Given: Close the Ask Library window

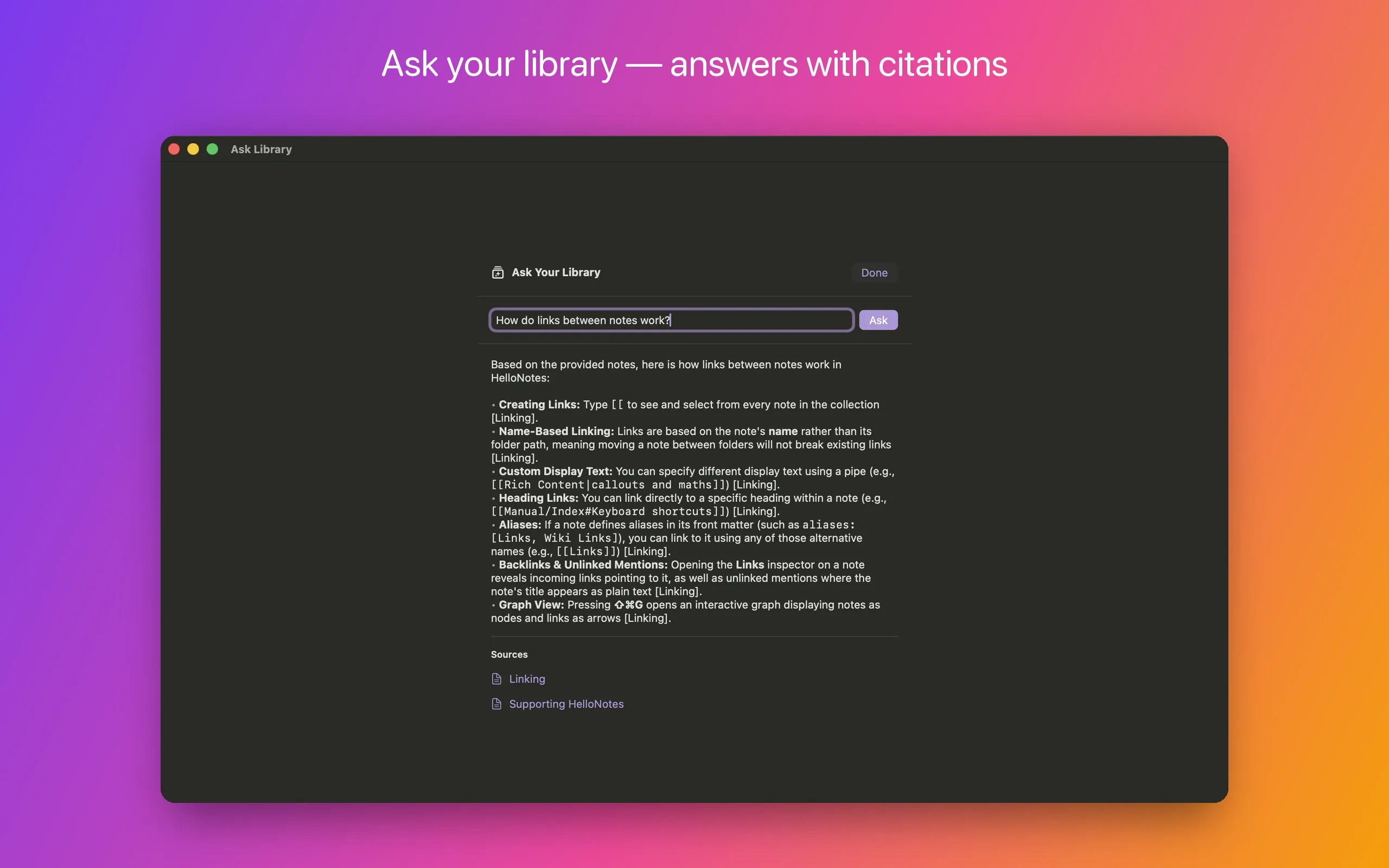Looking at the screenshot, I should click(175, 149).
